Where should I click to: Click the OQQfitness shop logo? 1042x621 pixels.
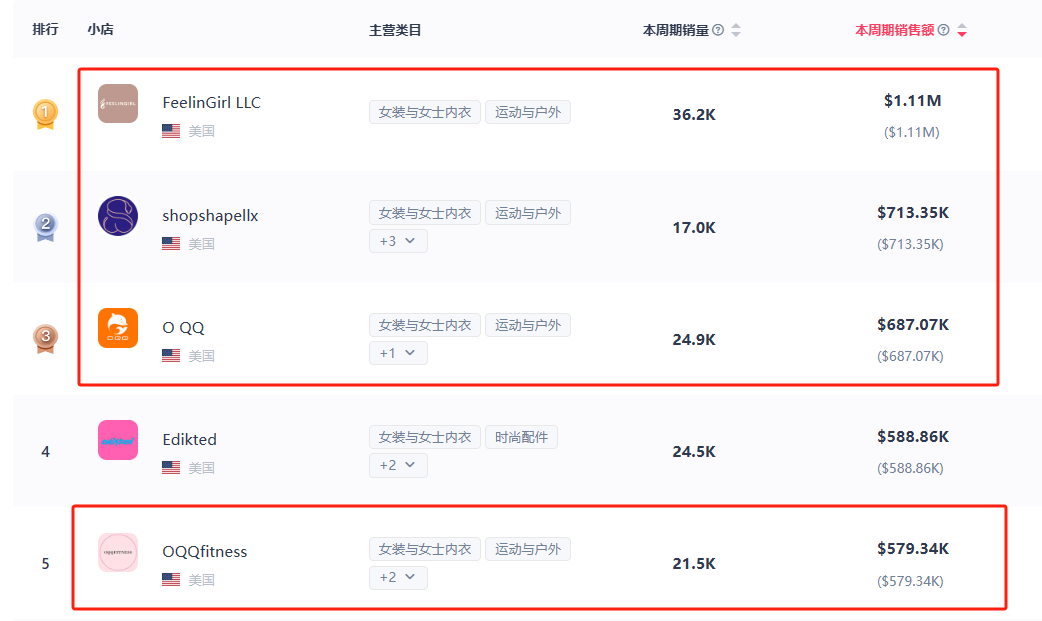pos(118,552)
